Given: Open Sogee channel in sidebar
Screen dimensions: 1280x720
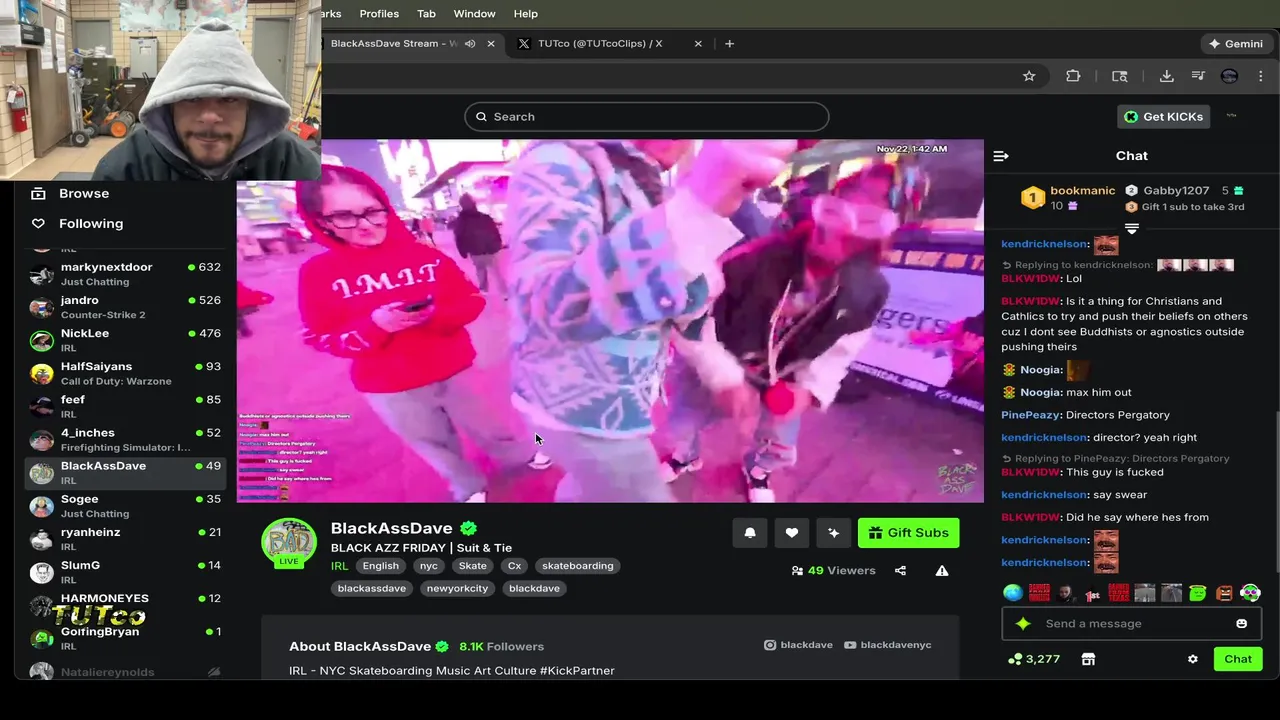Looking at the screenshot, I should [x=125, y=506].
